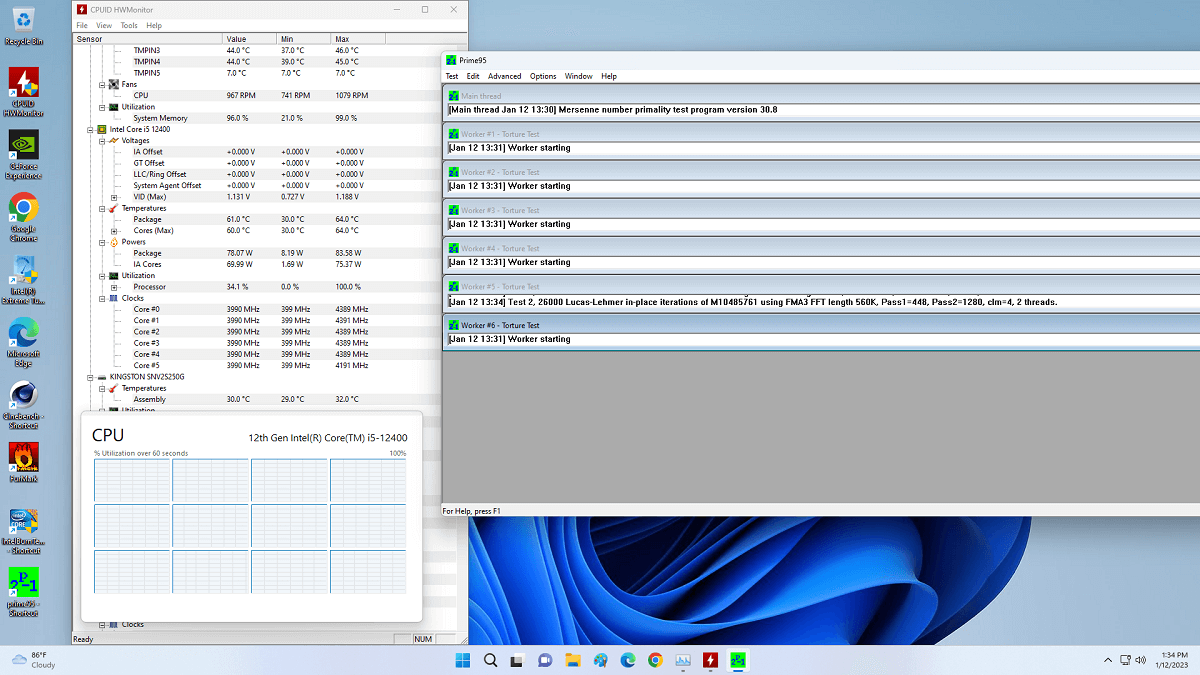Viewport: 1200px width, 675px height.
Task: Open the weather widget showing 86°F
Action: [x=32, y=660]
